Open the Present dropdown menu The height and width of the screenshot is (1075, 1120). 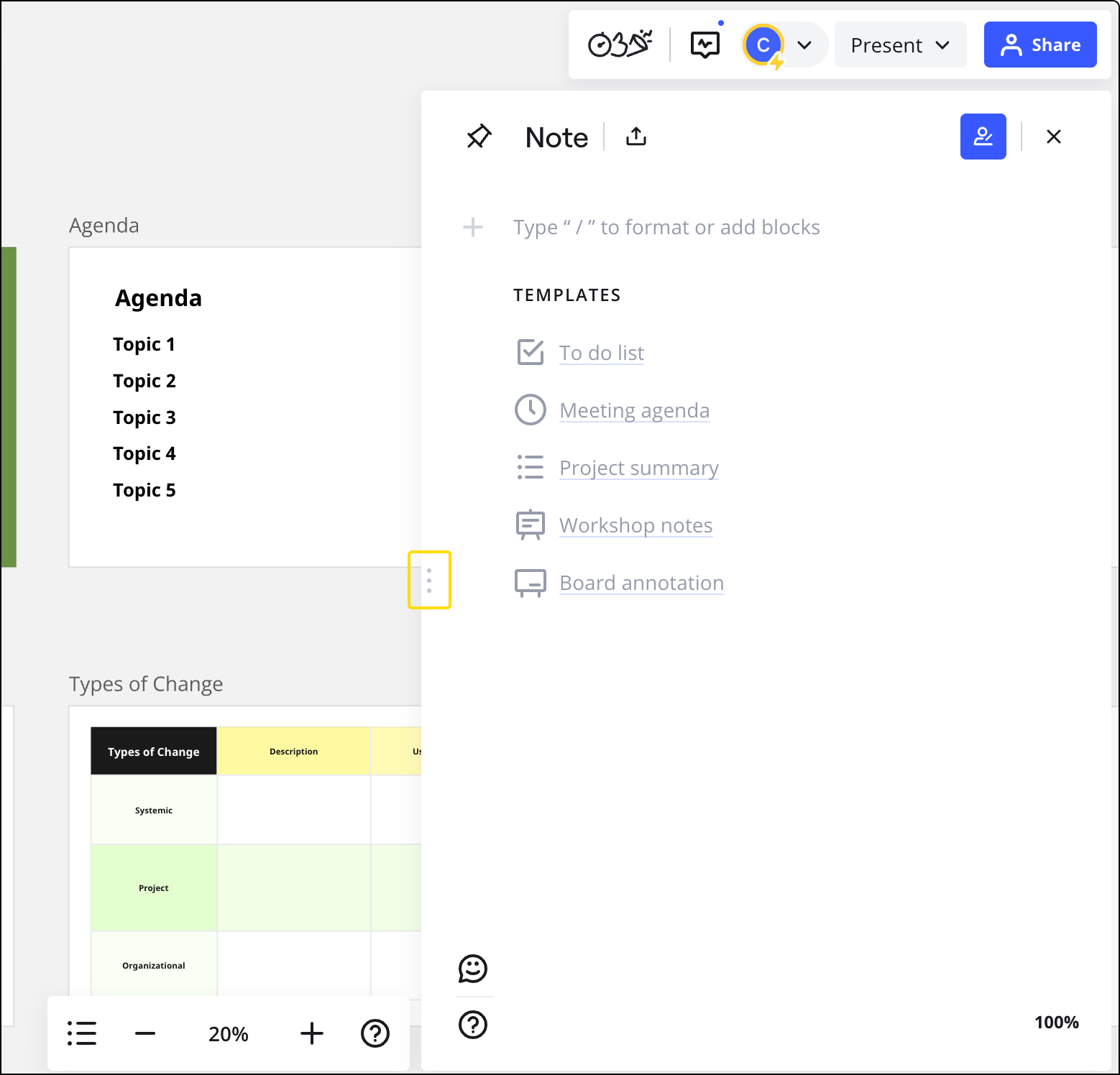pyautogui.click(x=900, y=45)
